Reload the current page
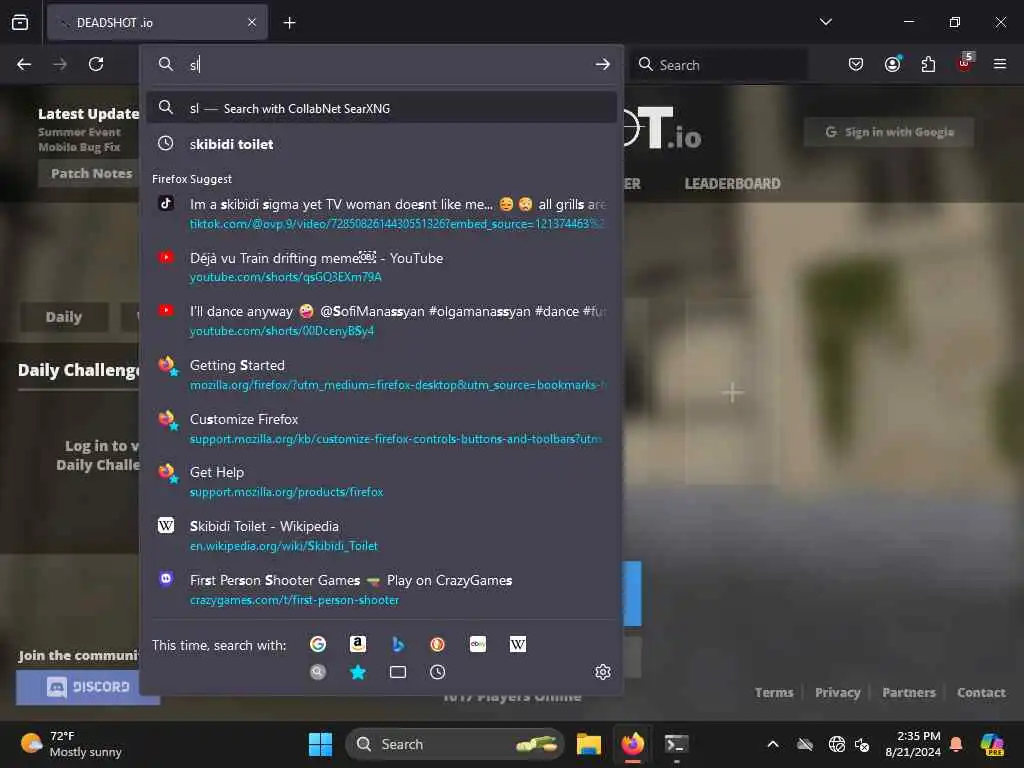The image size is (1024, 768). [x=96, y=64]
